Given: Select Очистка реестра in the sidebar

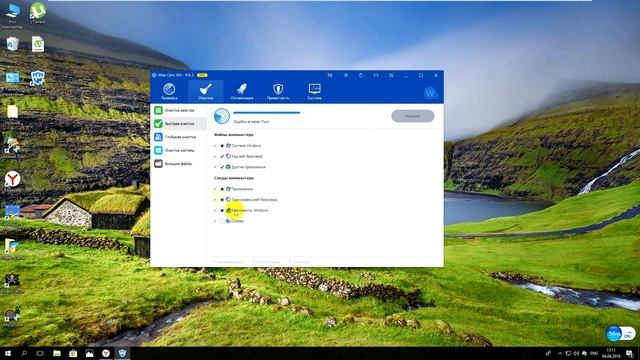Looking at the screenshot, I should click(179, 110).
